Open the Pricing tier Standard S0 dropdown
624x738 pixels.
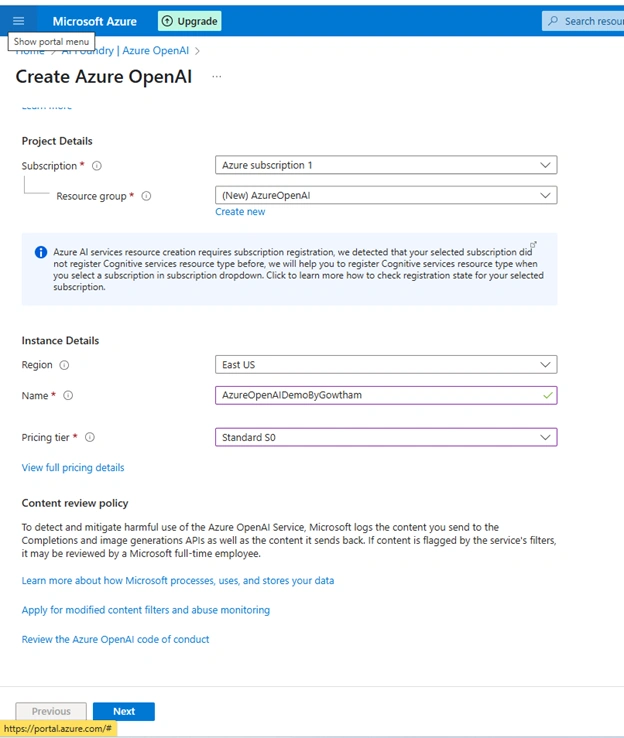click(386, 437)
